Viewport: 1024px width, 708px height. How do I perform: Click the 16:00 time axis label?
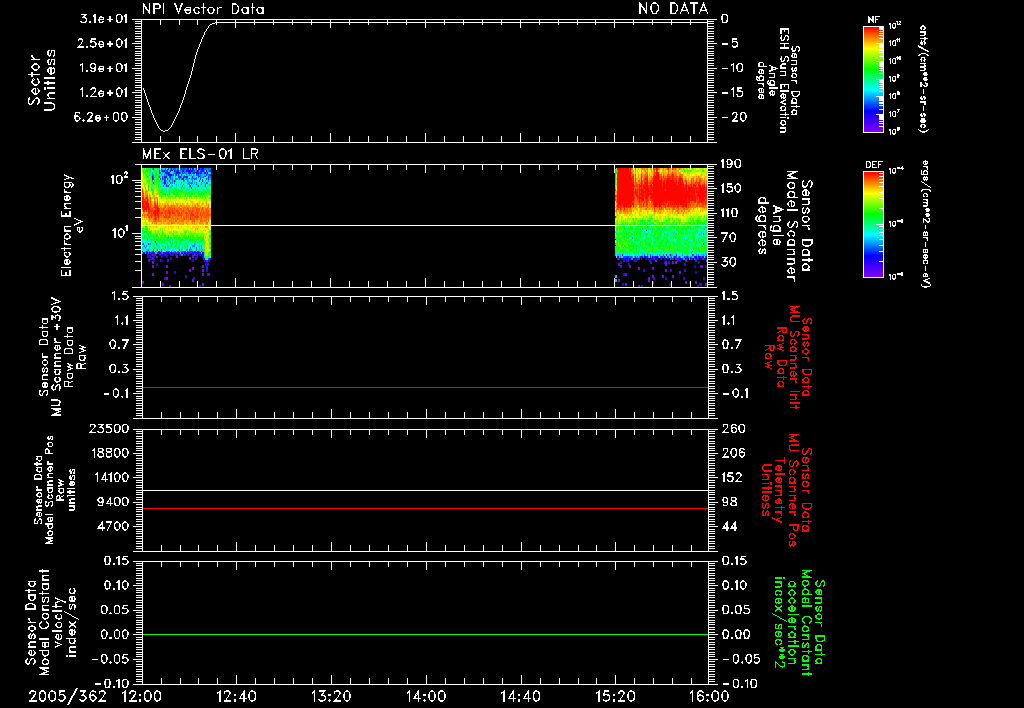709,696
